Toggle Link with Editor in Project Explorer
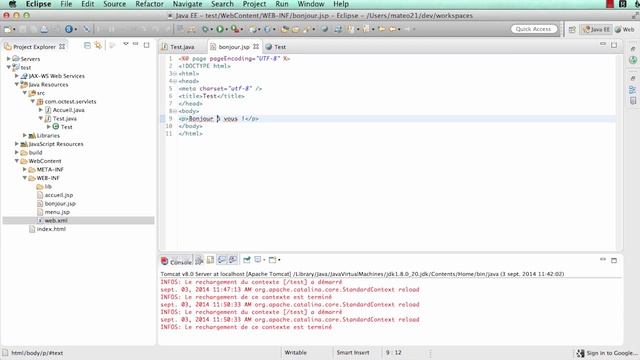Viewport: 640px width, 360px height. pyautogui.click(x=98, y=45)
